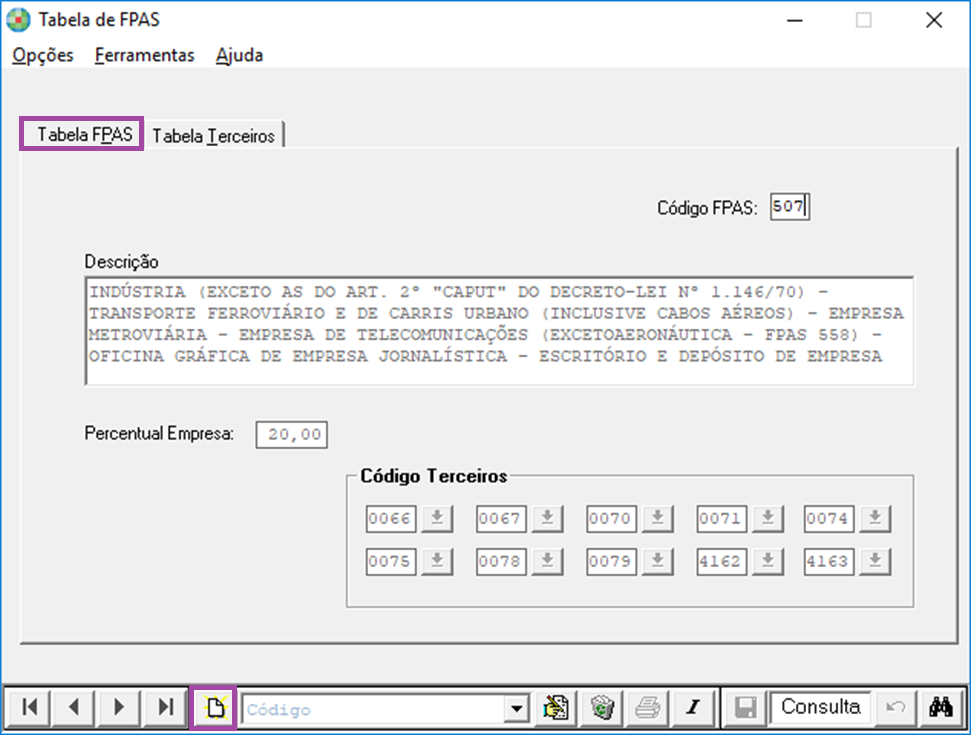Viewport: 971px width, 735px height.
Task: Click the download arrow next to 0078
Action: click(x=547, y=562)
